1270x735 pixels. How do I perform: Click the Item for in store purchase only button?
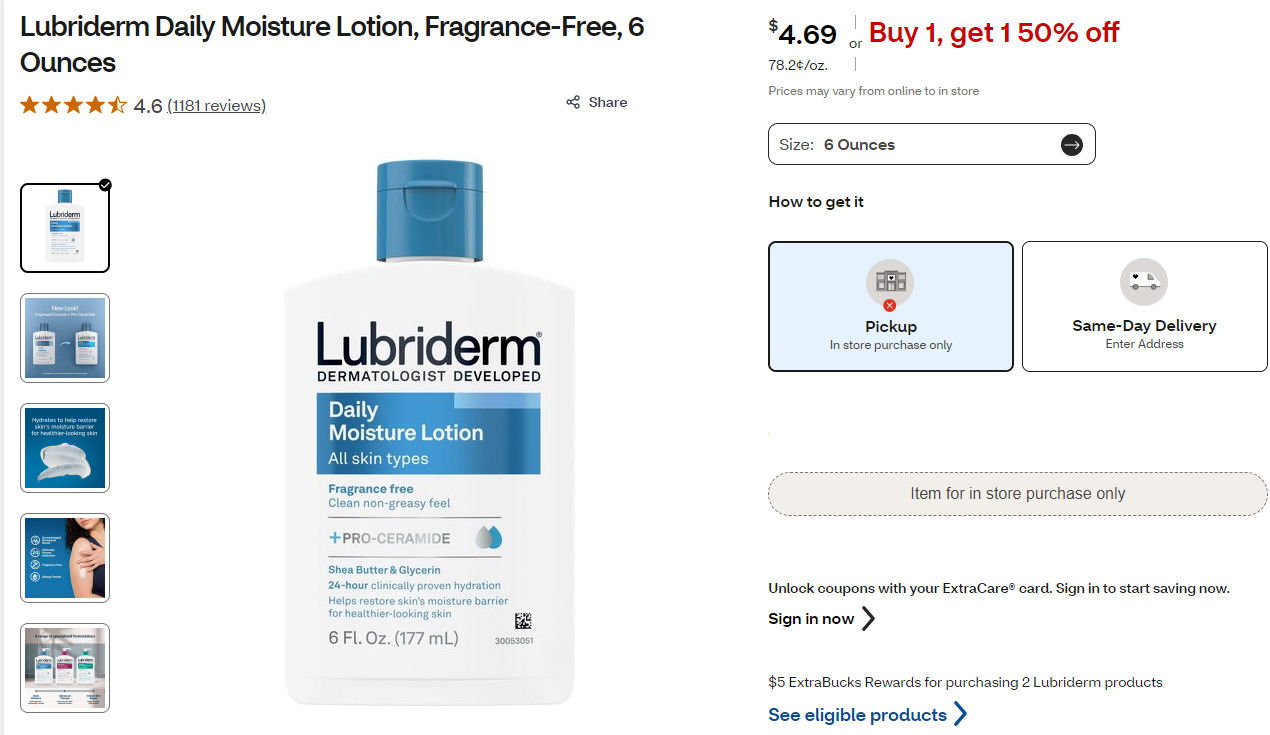pos(1017,494)
